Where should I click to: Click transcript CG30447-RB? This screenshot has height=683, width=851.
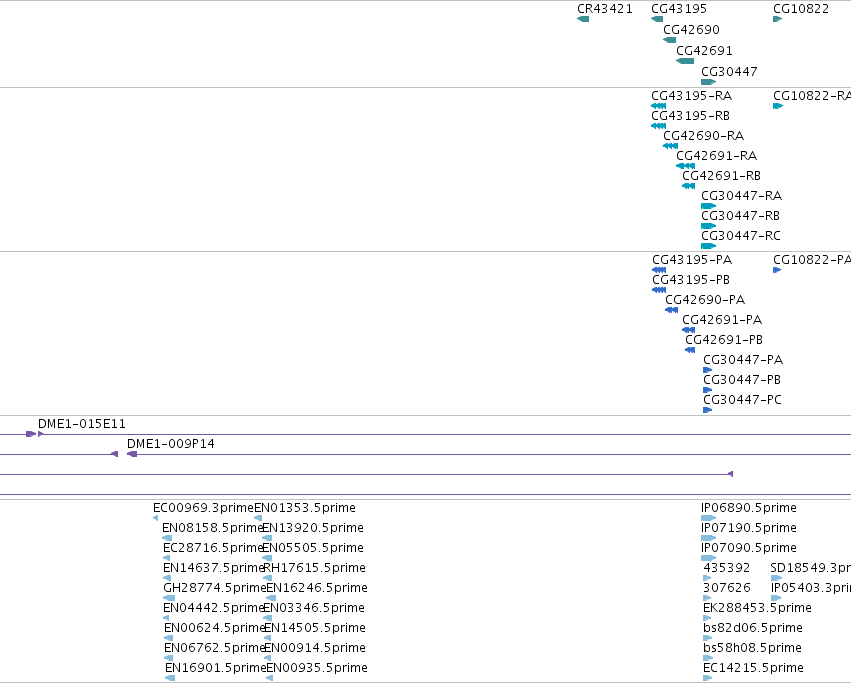coord(740,216)
